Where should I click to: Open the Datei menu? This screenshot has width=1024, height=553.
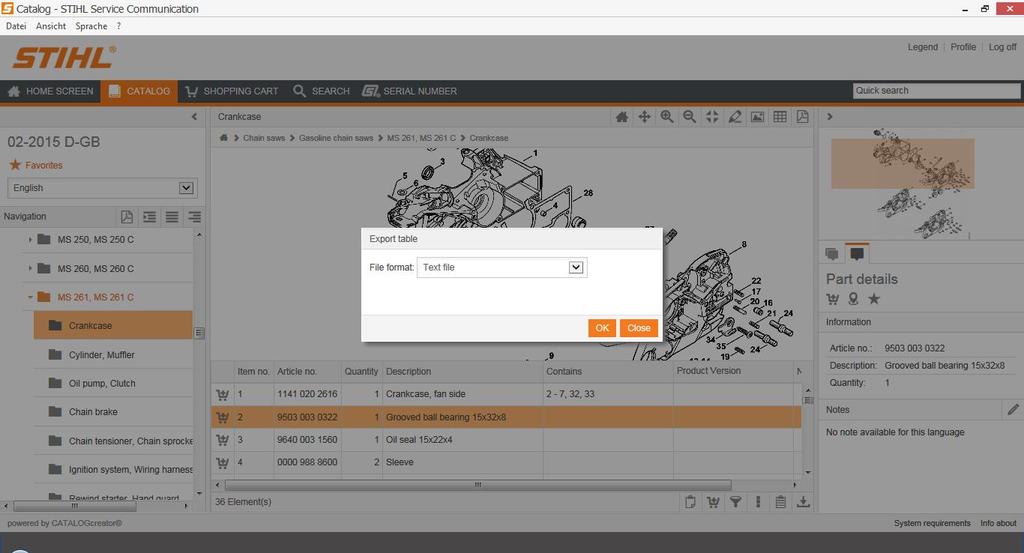[x=16, y=26]
